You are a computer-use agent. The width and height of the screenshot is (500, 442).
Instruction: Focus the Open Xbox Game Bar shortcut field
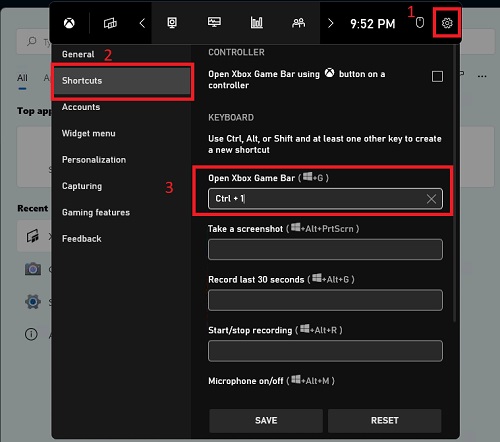coord(325,199)
